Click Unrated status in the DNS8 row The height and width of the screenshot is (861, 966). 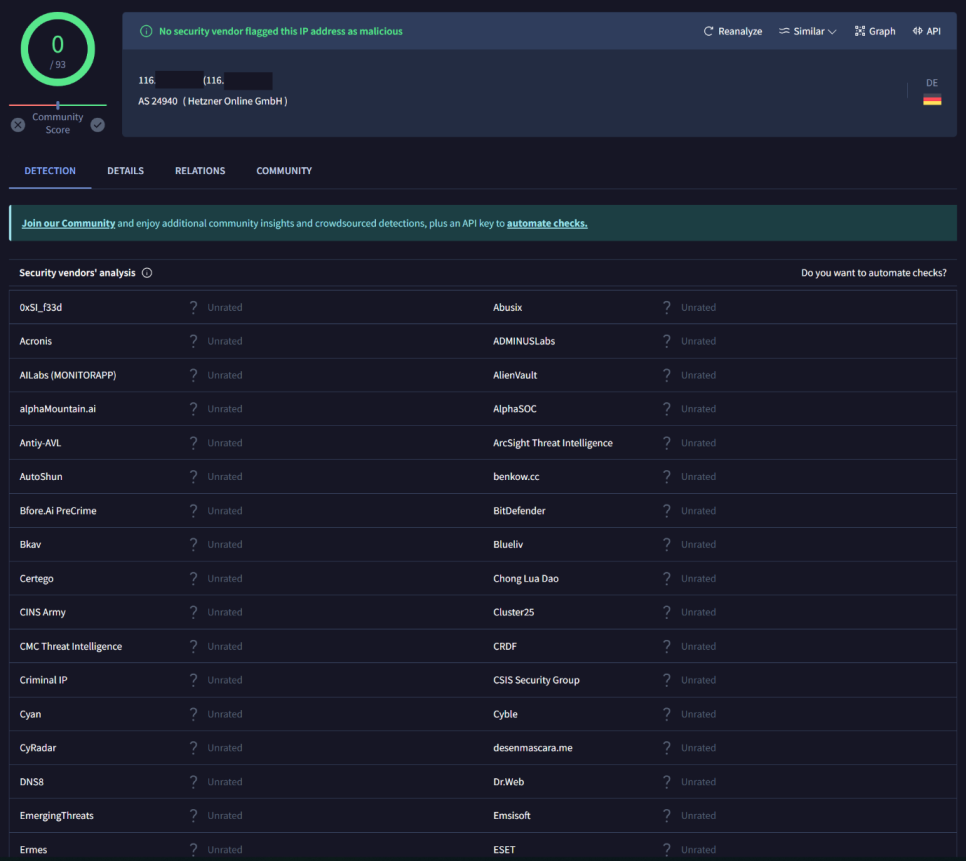[225, 782]
